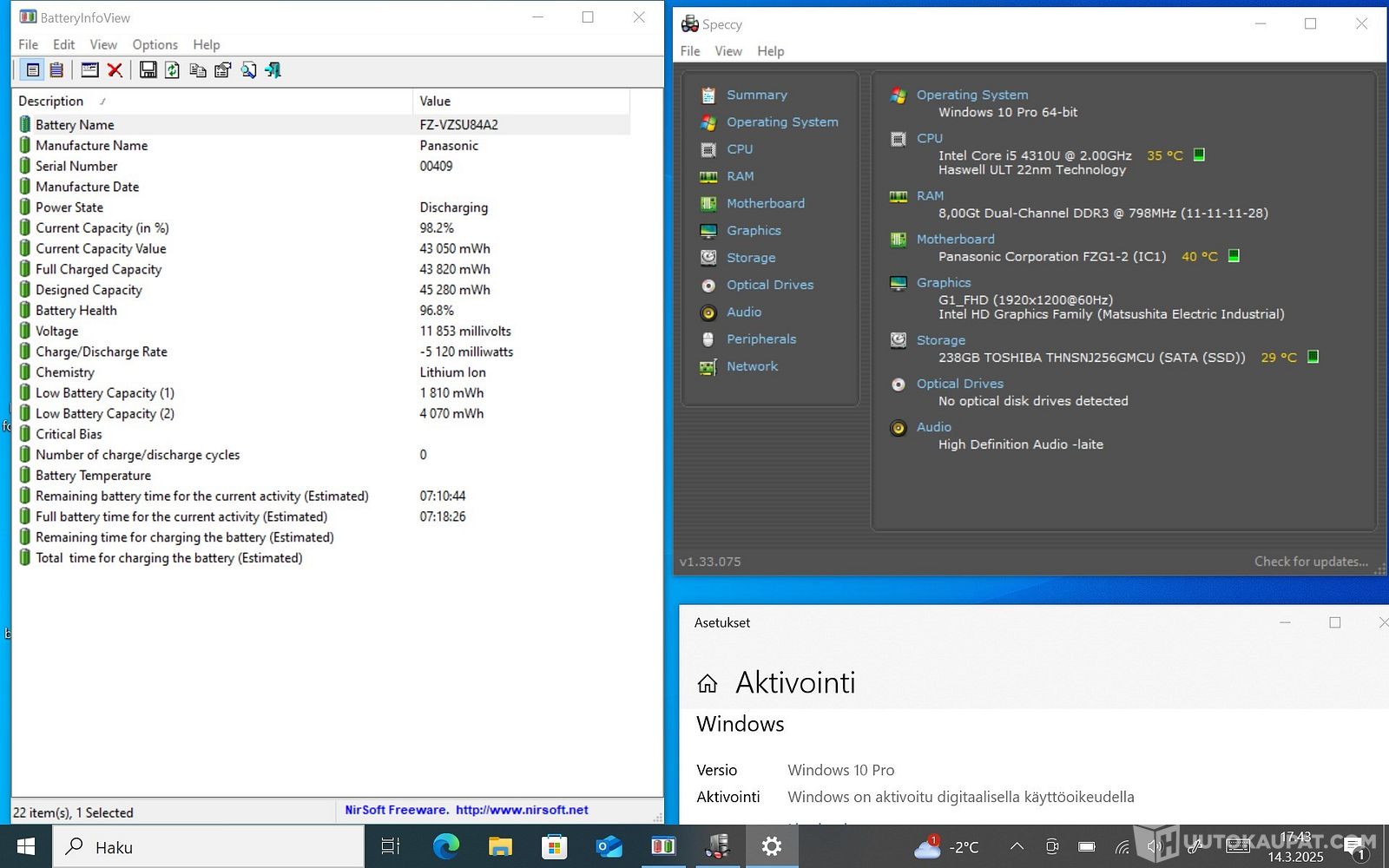Viewport: 1389px width, 868px height.
Task: Click the green status square beside motherboard 40 °C
Action: point(1234,255)
